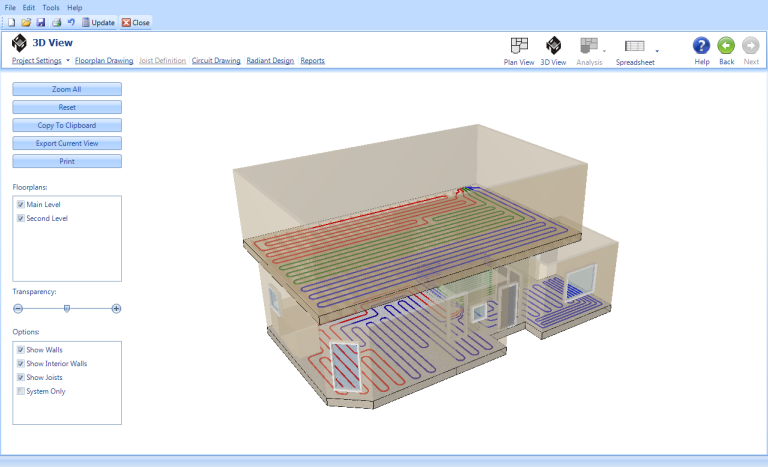Decrease transparency with the minus icon
The width and height of the screenshot is (768, 467).
coord(18,309)
